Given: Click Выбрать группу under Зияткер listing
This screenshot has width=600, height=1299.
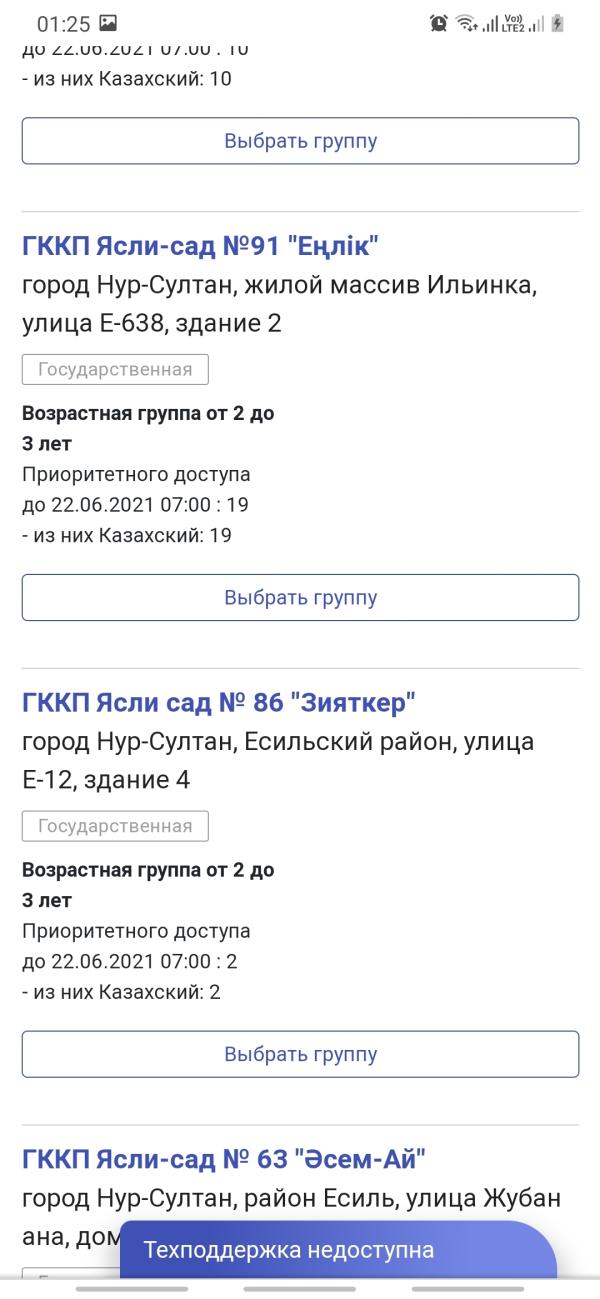Looking at the screenshot, I should tap(301, 1054).
